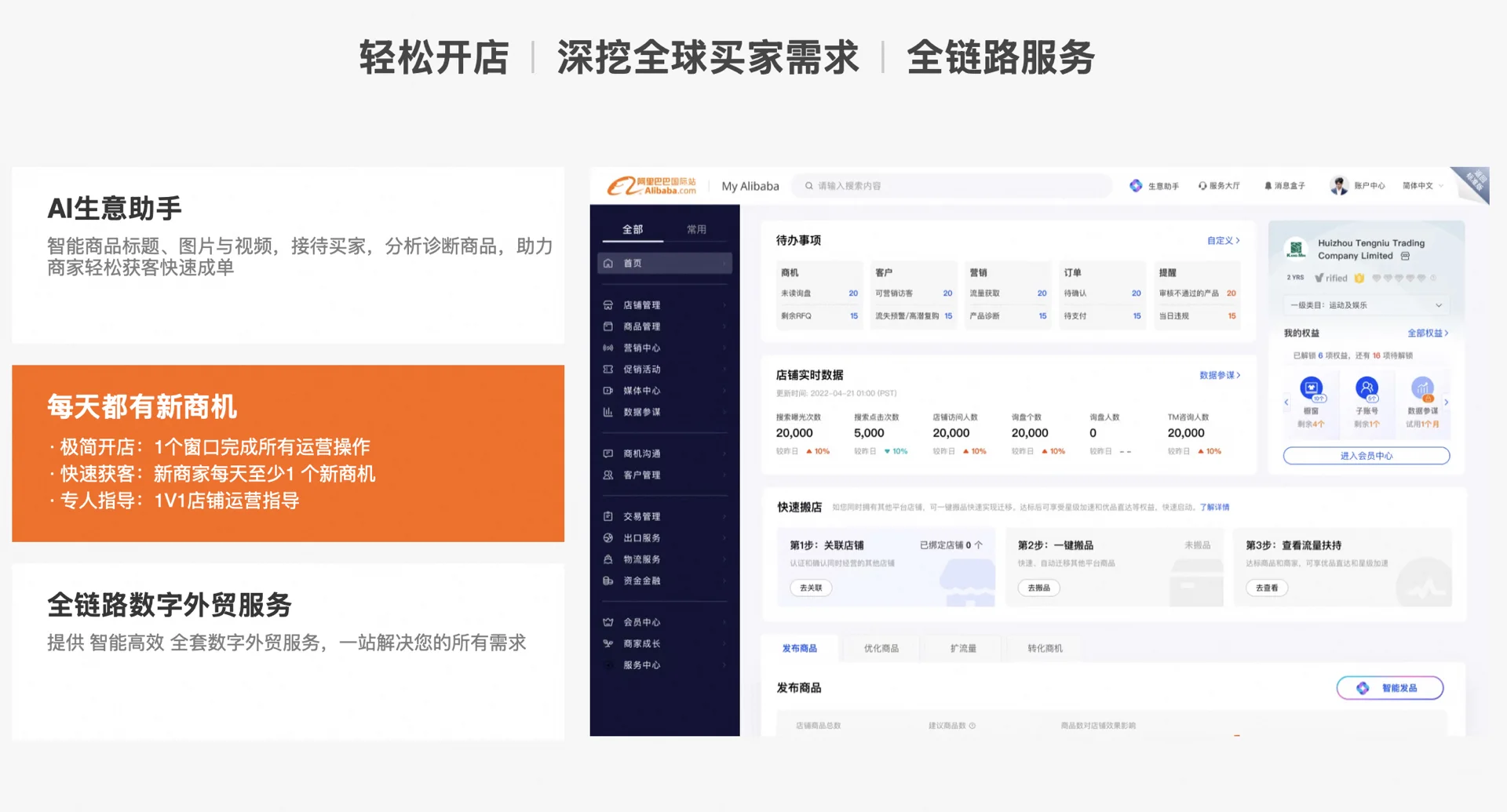Click the 促销活动 coupon icon

(608, 369)
